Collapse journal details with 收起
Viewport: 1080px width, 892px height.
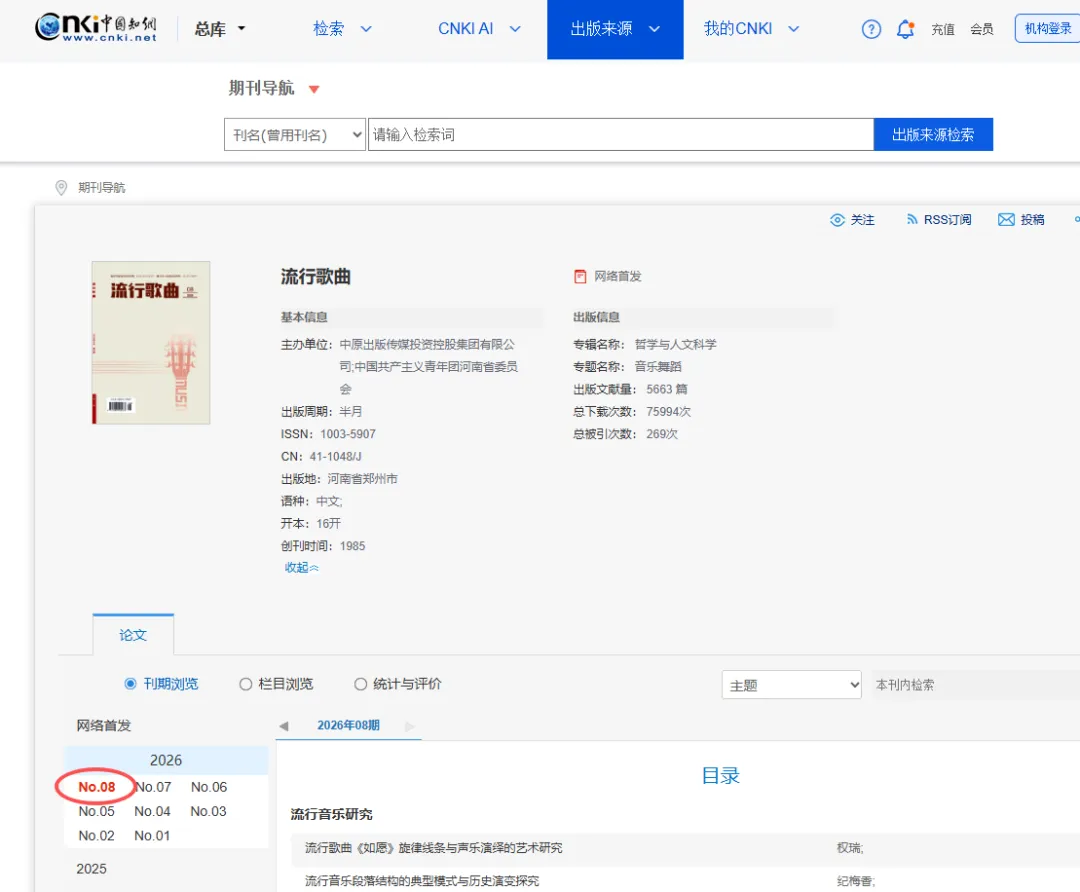pyautogui.click(x=302, y=568)
